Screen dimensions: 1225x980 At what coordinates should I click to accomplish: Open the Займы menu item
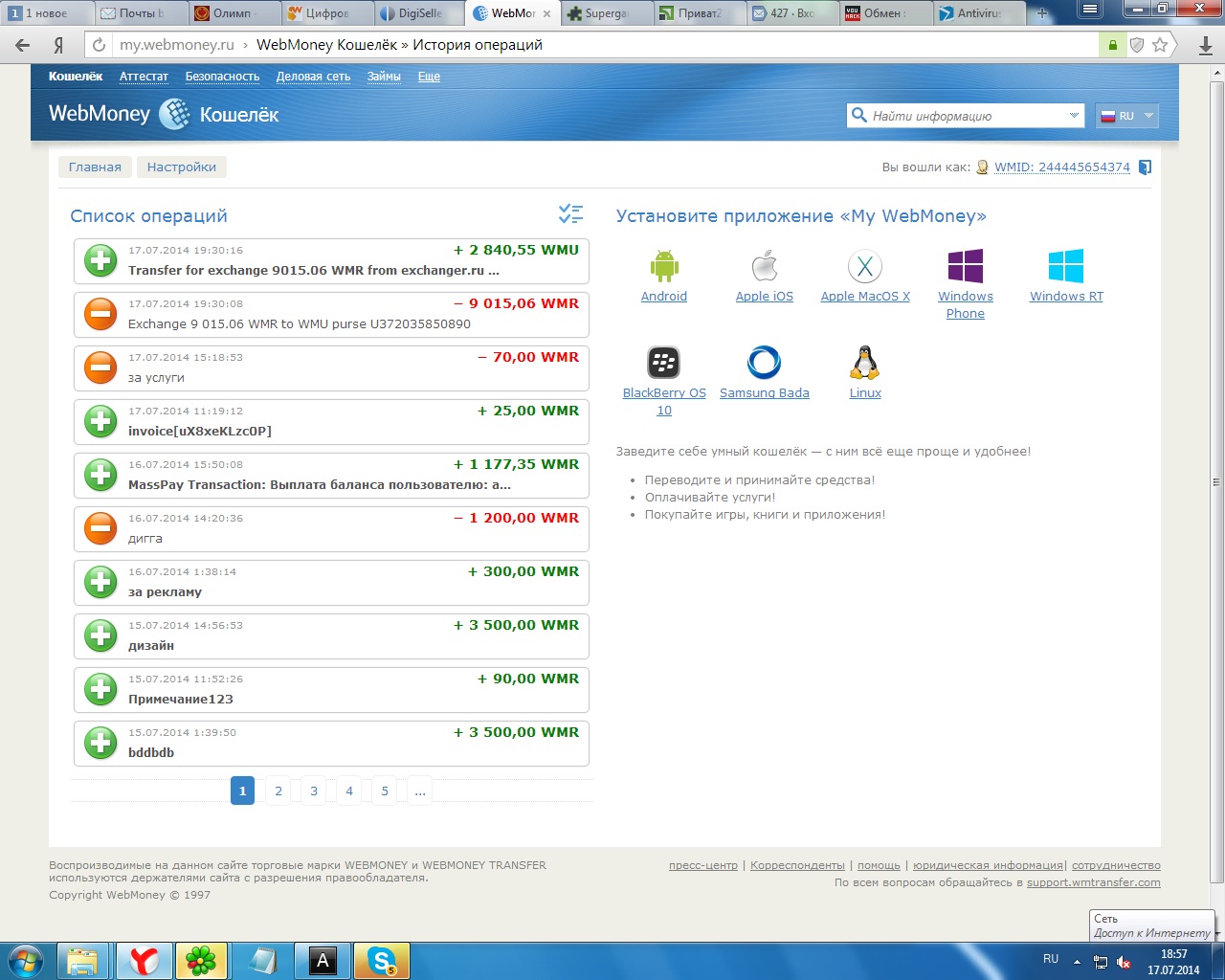point(384,77)
